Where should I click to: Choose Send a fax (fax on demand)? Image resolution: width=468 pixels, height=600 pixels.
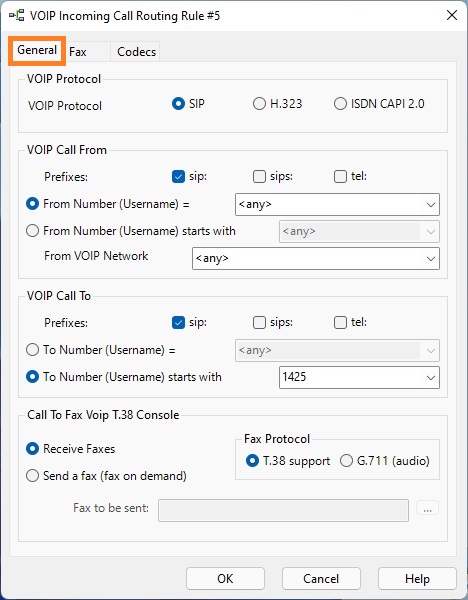pyautogui.click(x=33, y=476)
